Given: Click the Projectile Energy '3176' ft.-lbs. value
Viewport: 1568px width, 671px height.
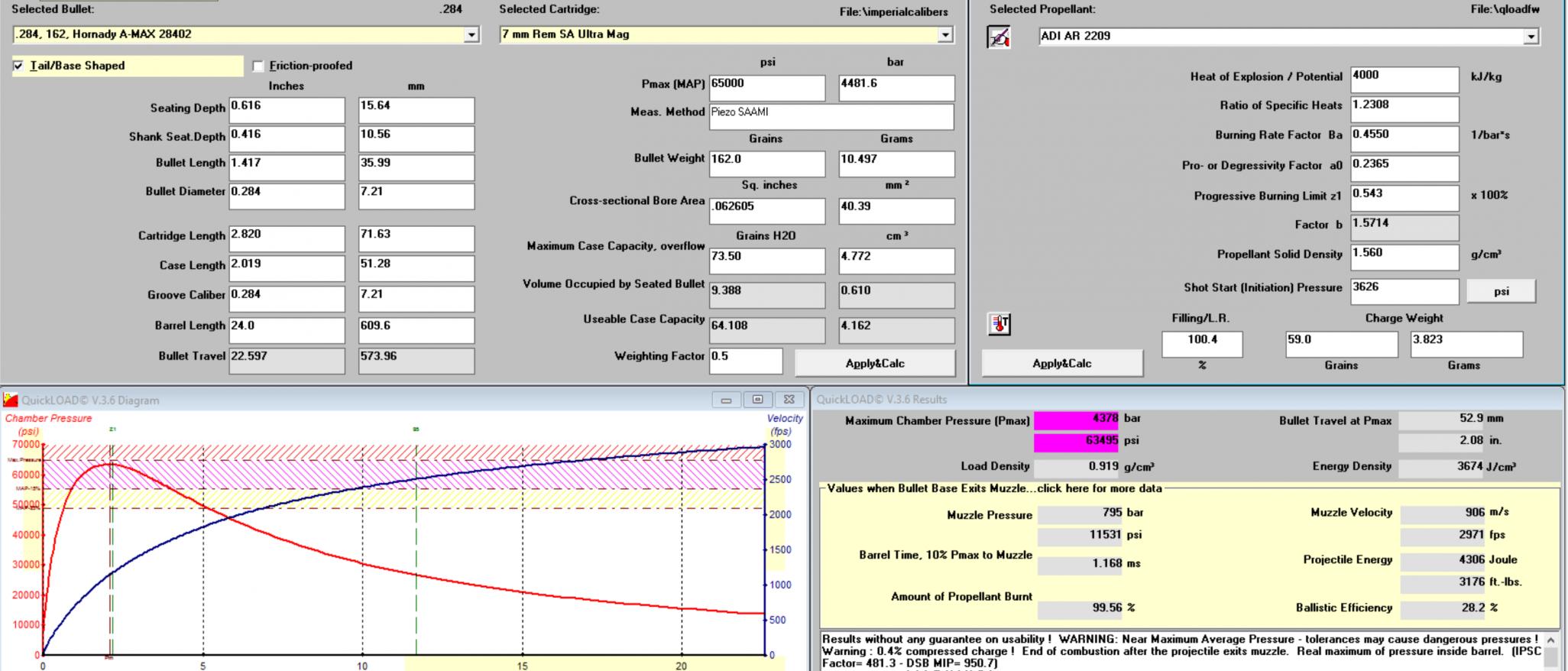Looking at the screenshot, I should (x=1443, y=583).
